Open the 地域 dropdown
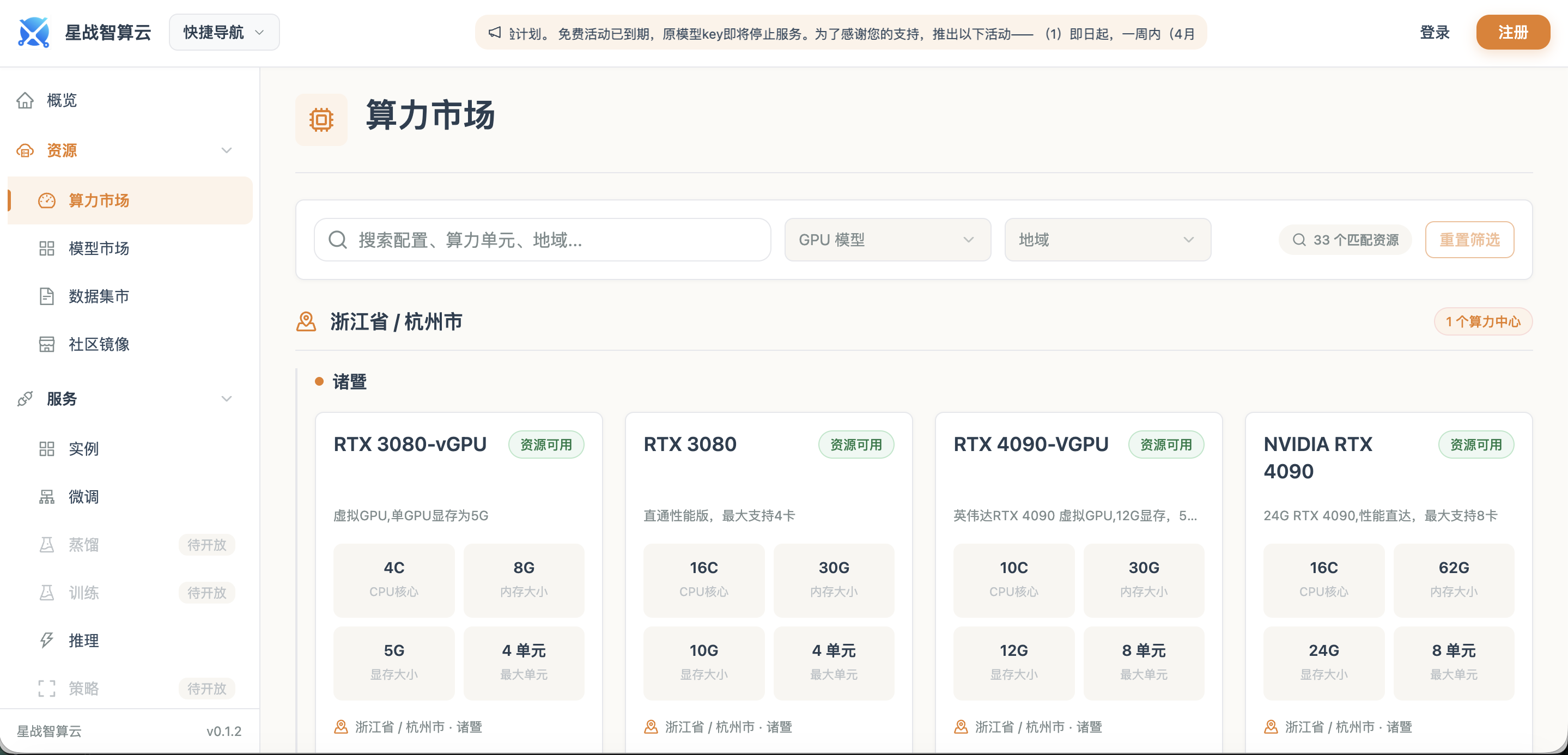Screen dimensions: 1568x755 pos(1107,240)
